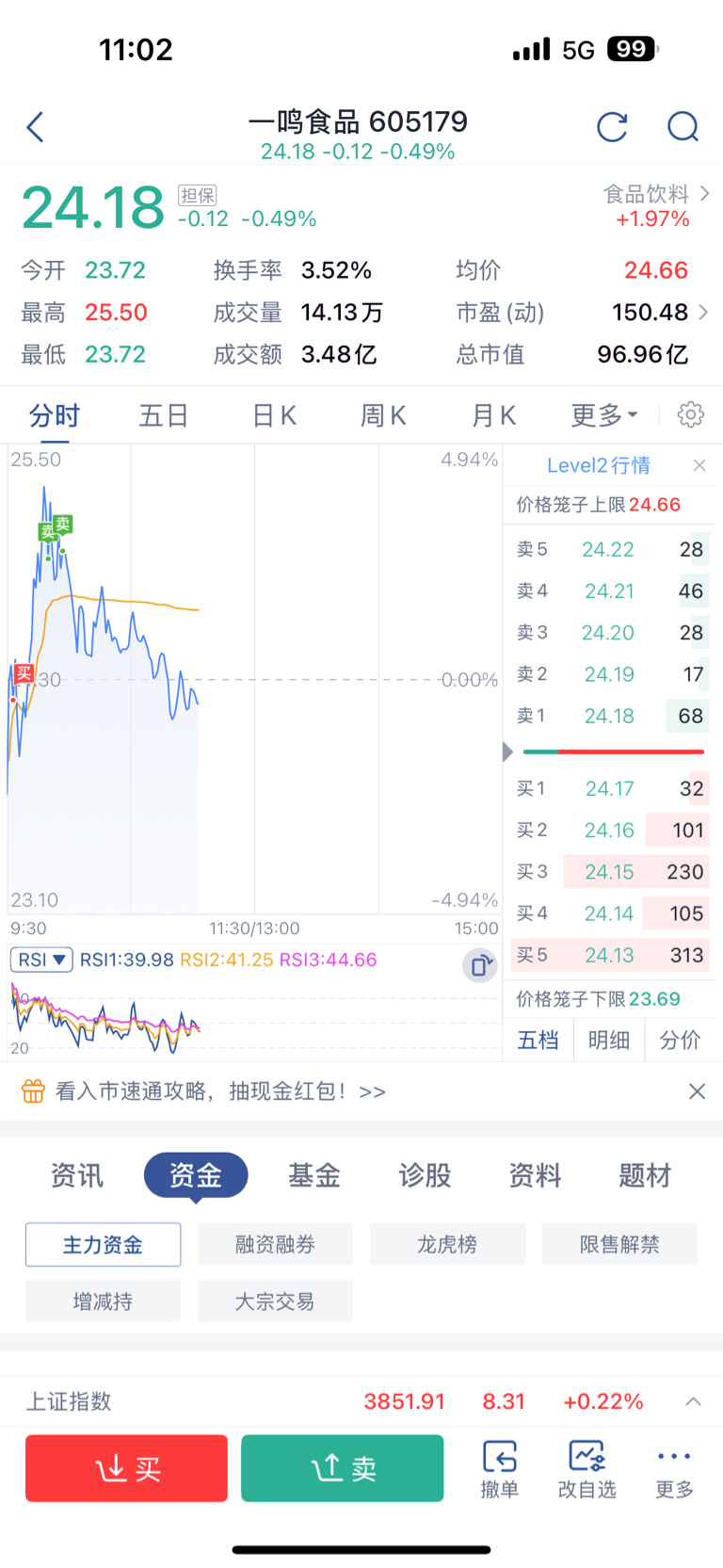Tap 卖4 price 24.21 row
723x1568 pixels.
pos(610,590)
